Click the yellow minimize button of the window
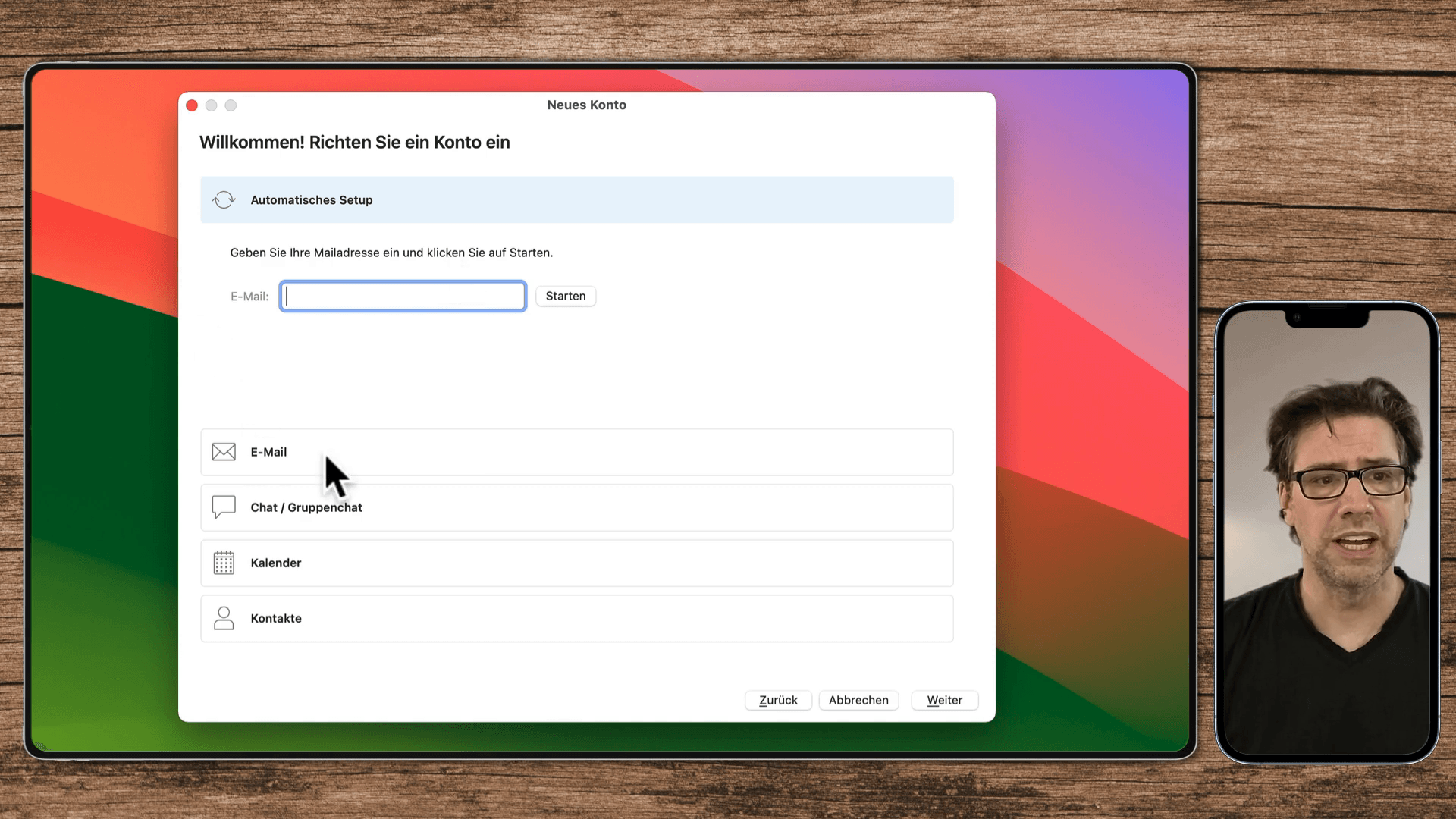Viewport: 1456px width, 819px height. [211, 105]
